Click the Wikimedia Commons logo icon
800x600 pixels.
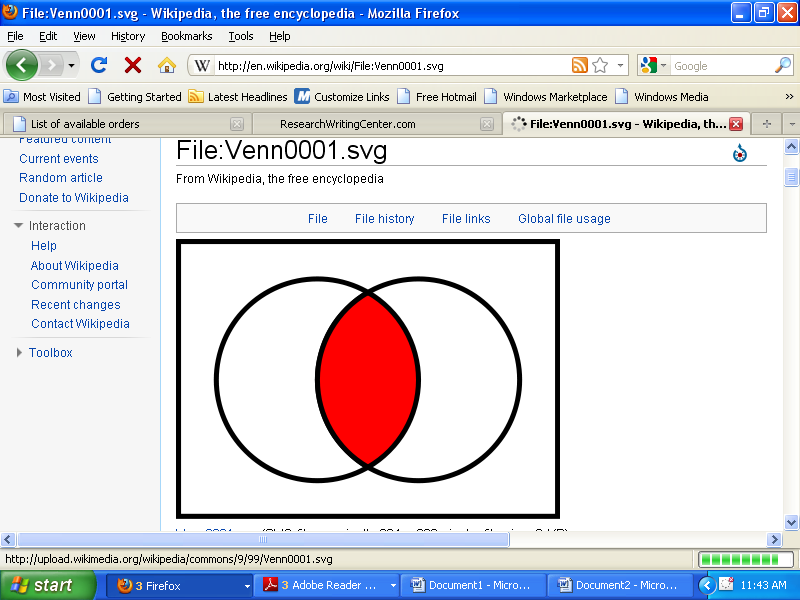[740, 153]
